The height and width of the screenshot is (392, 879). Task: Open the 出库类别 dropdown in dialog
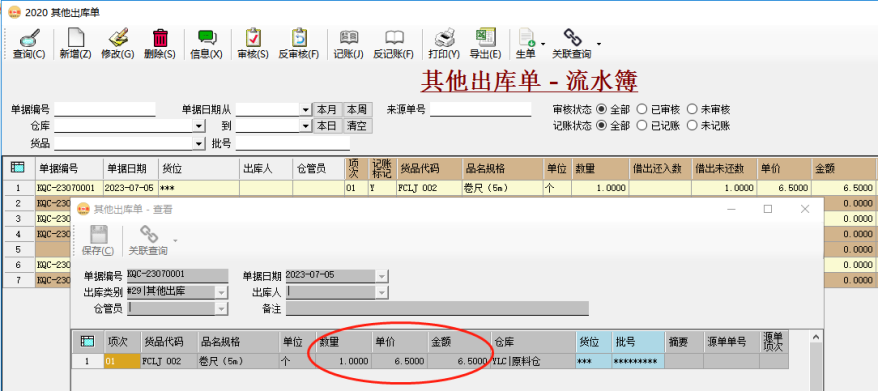(221, 292)
